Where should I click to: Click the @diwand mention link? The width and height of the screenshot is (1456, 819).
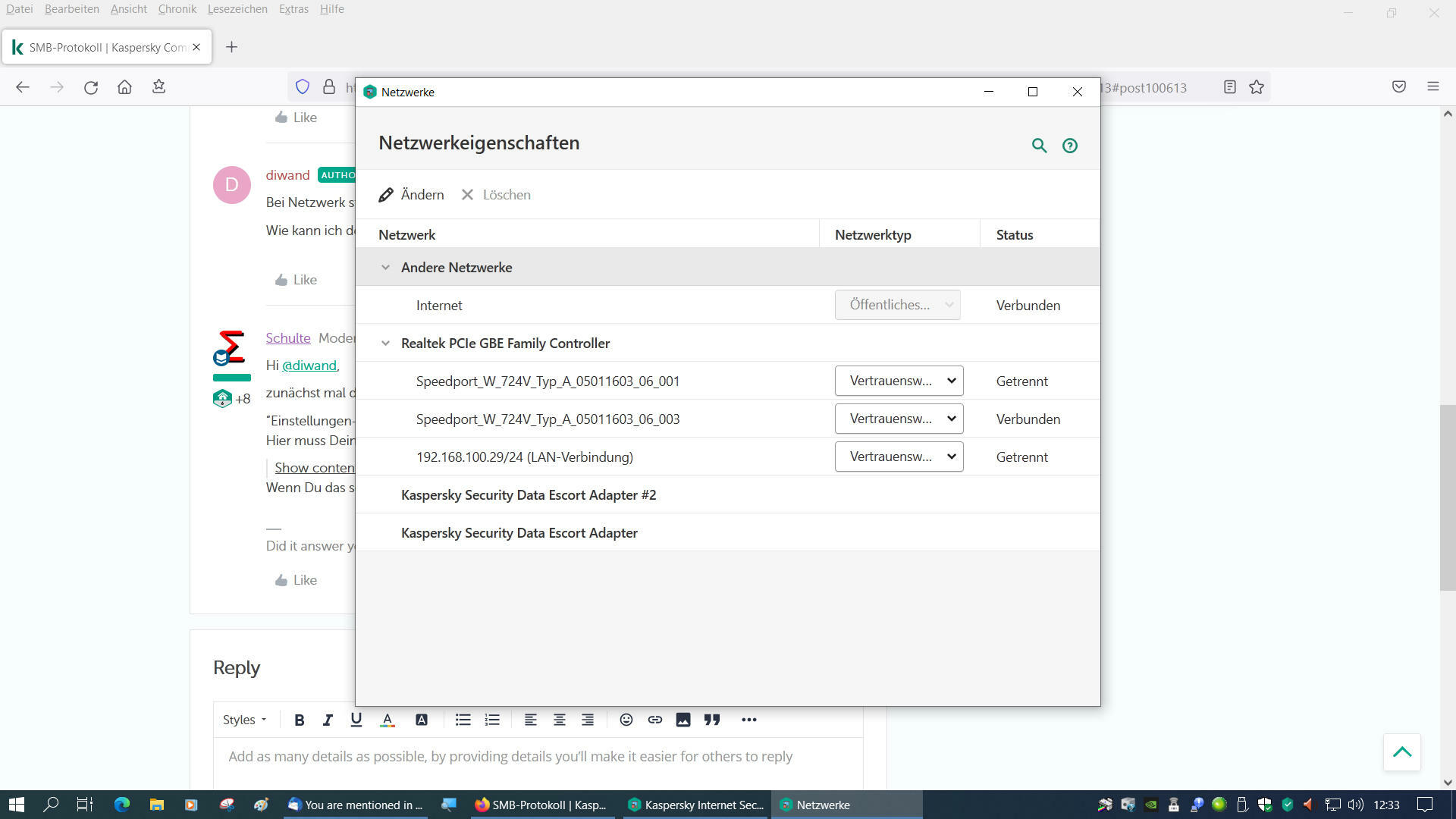pos(309,366)
